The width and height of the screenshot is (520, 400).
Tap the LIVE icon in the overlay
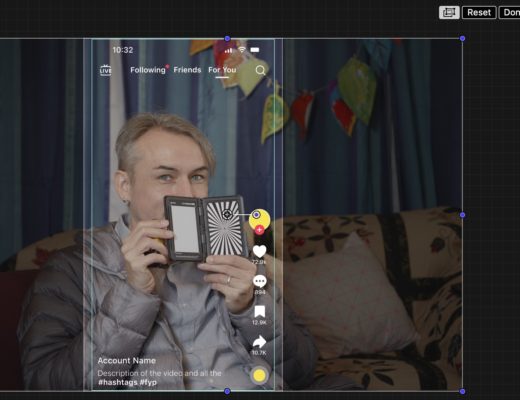tap(105, 70)
